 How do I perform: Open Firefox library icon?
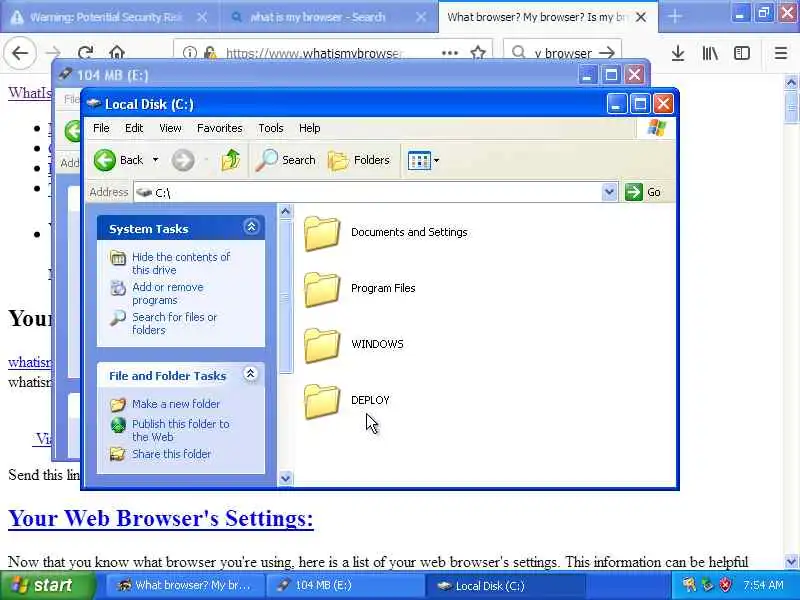tap(710, 53)
